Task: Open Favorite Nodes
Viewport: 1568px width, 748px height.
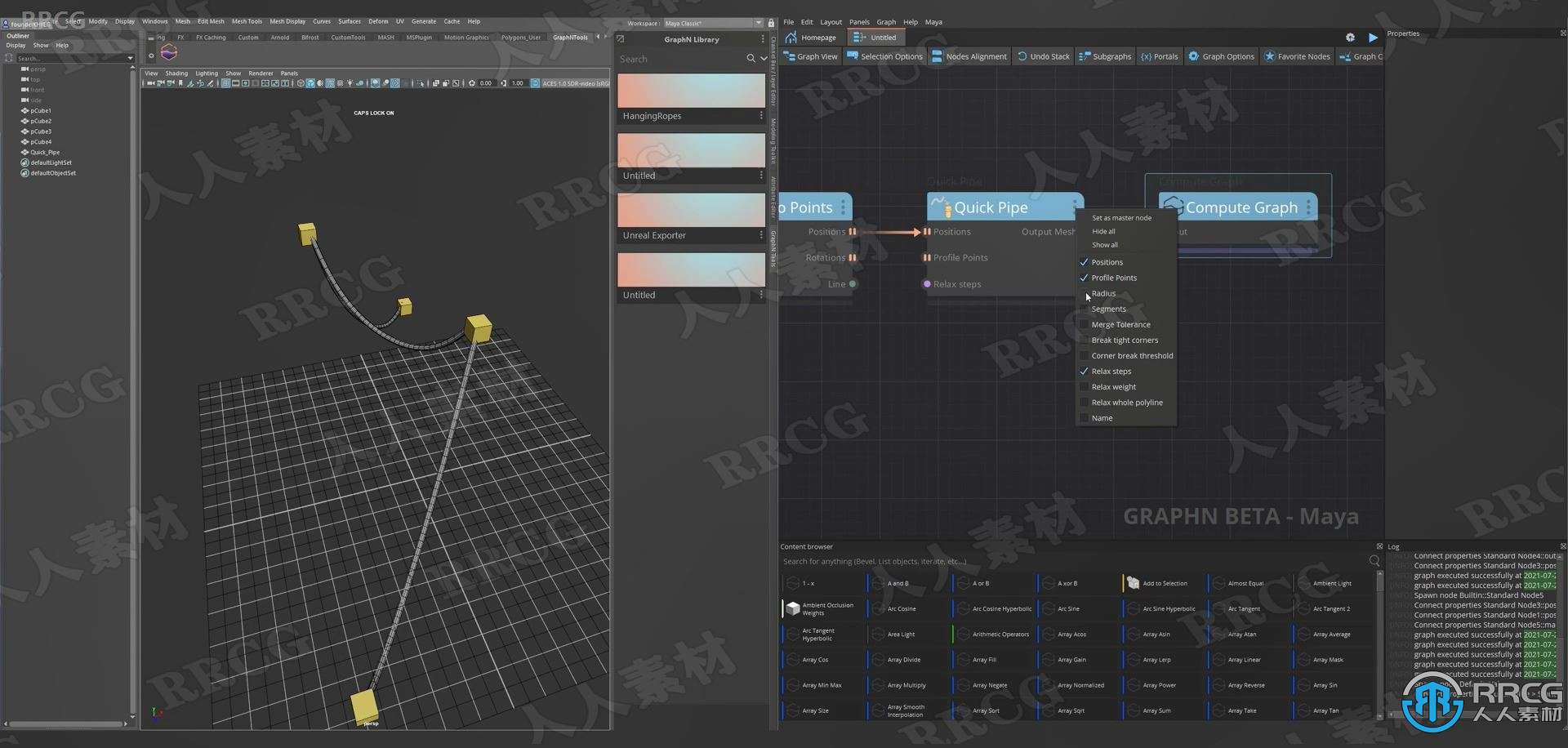Action: (1297, 56)
